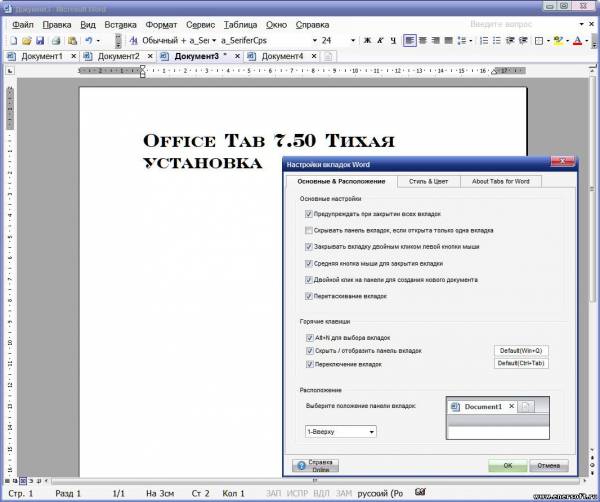The width and height of the screenshot is (600, 502).
Task: Toggle Переключение вкладок hotkey checkbox
Action: 310,364
